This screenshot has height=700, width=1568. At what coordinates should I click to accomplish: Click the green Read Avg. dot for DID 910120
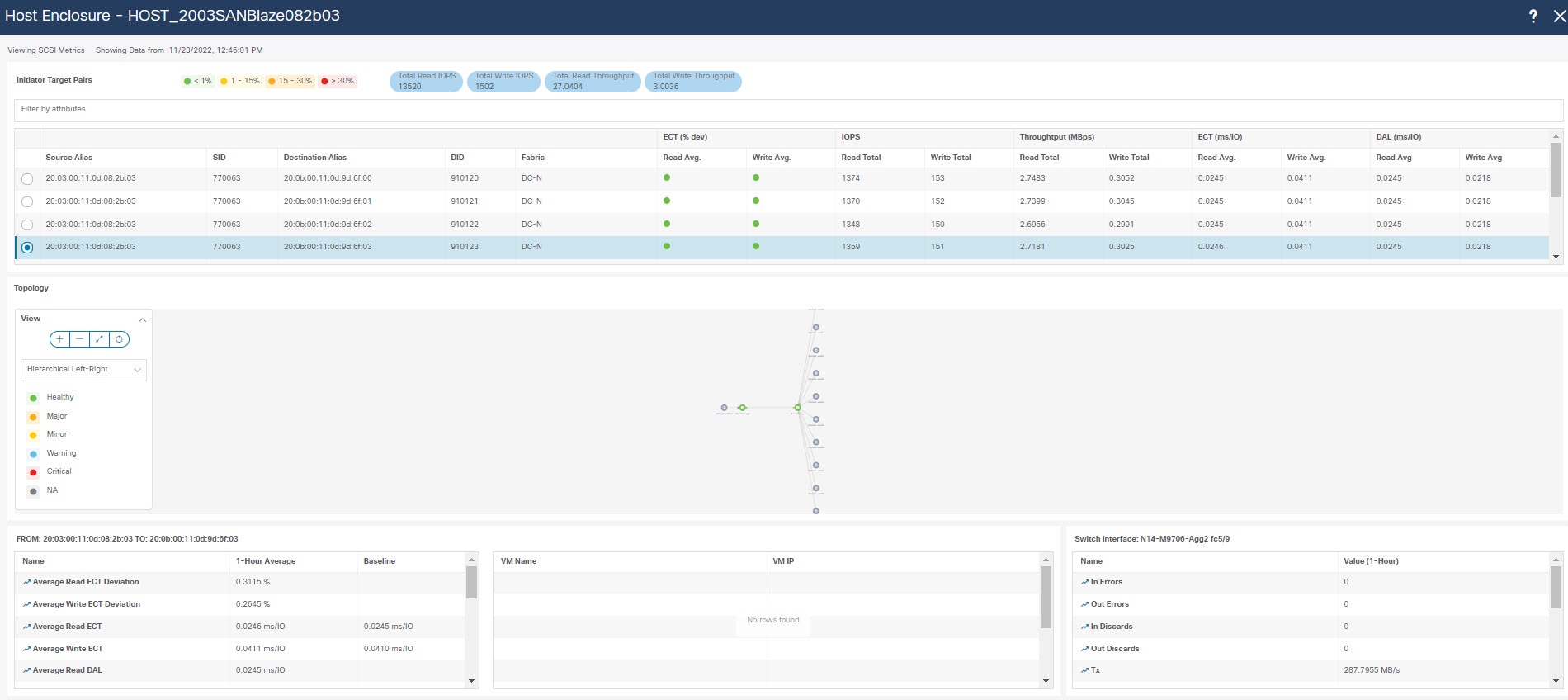(667, 178)
